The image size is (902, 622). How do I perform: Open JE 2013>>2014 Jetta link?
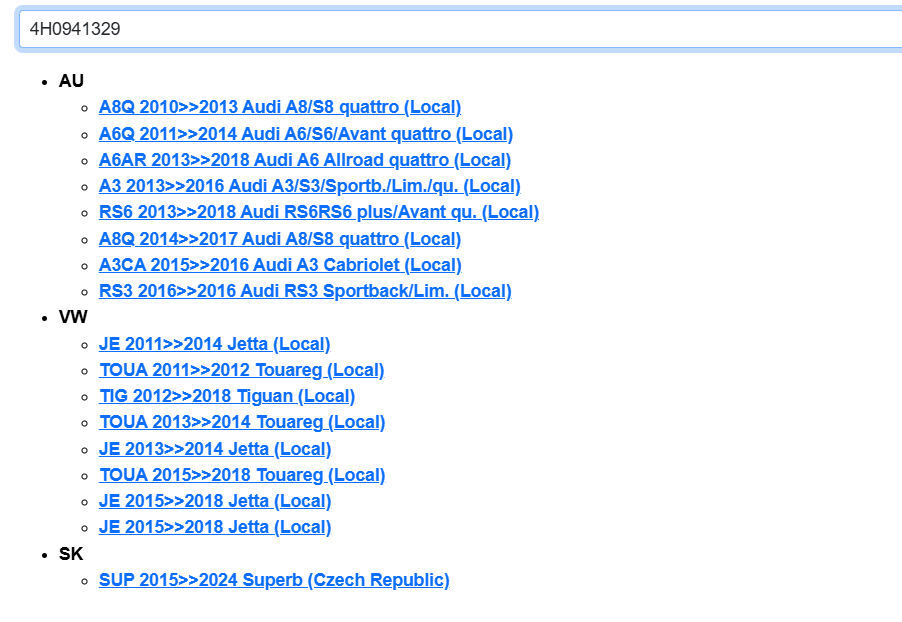[x=215, y=449]
